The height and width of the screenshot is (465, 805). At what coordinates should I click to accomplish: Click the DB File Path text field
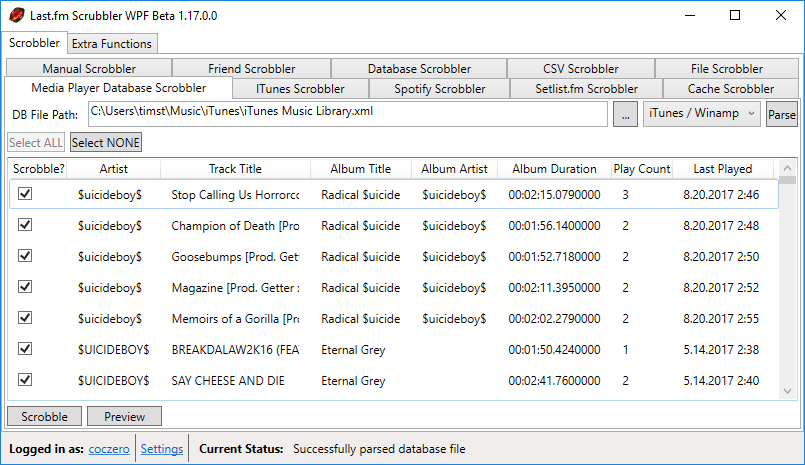(347, 114)
